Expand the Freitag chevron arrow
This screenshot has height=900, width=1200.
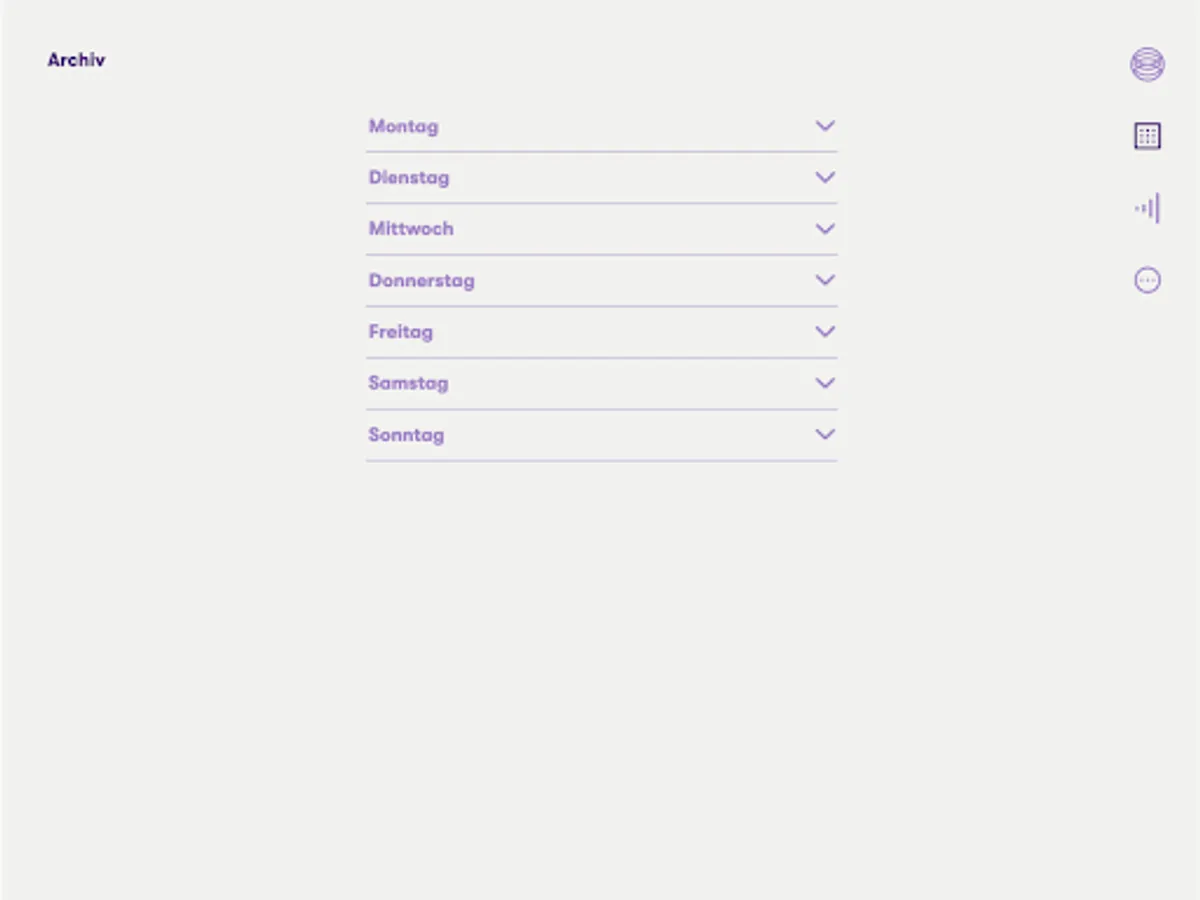pyautogui.click(x=825, y=332)
